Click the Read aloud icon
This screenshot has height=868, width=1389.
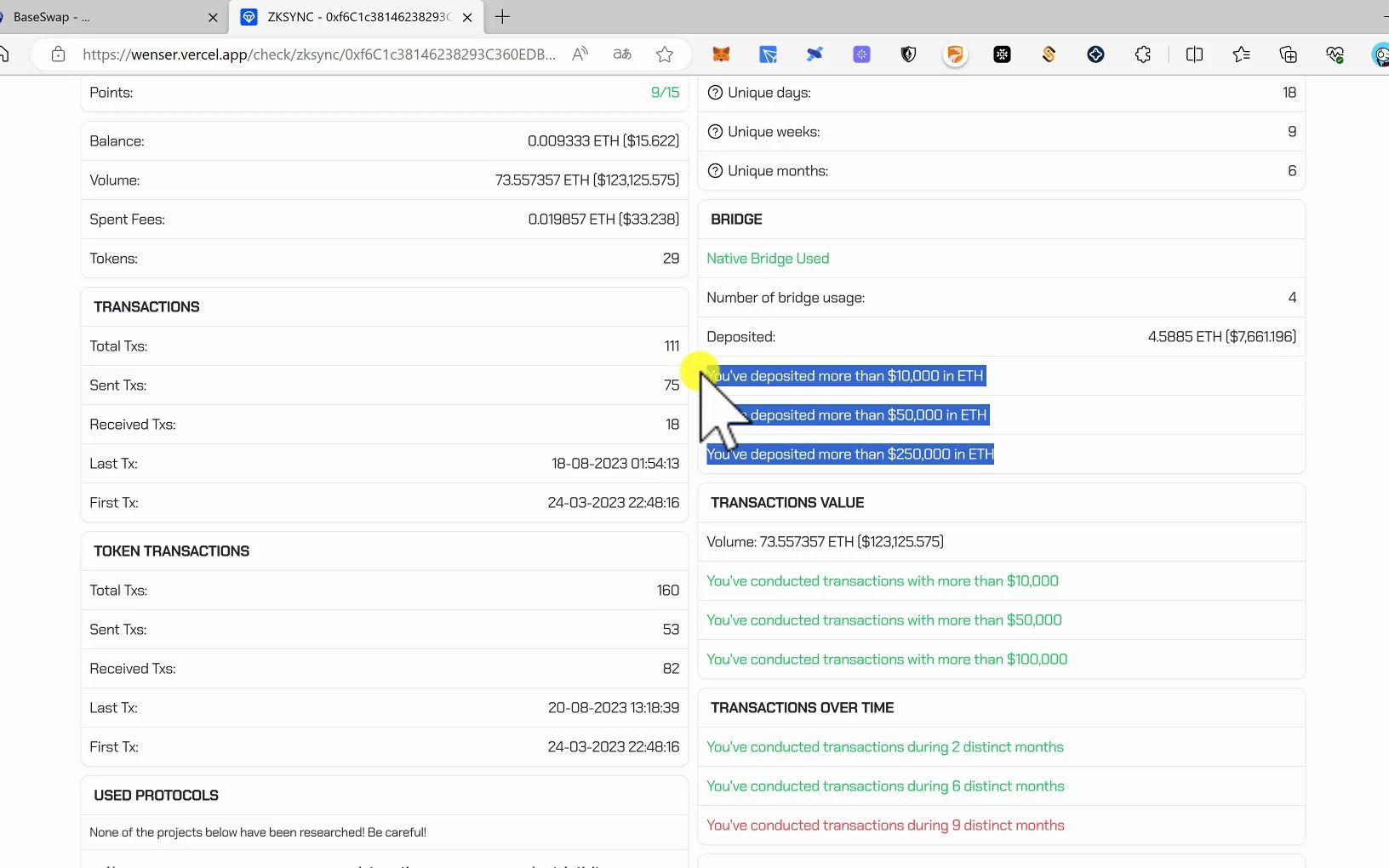[x=580, y=54]
